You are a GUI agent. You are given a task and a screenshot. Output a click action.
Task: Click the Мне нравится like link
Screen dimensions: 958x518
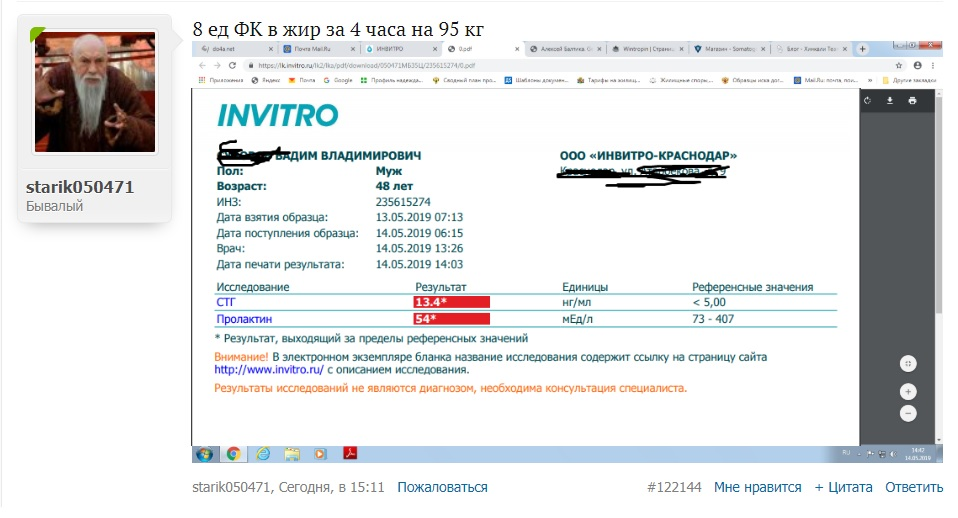click(x=757, y=487)
